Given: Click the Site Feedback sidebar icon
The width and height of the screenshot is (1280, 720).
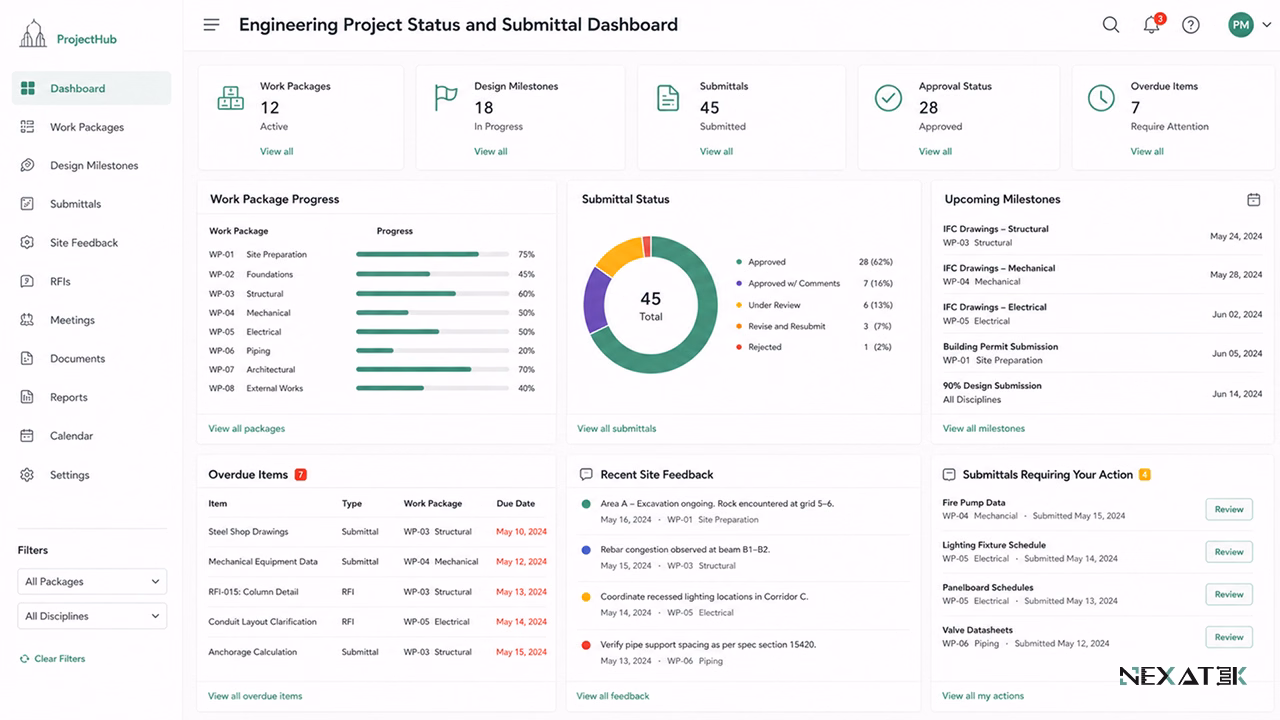Looking at the screenshot, I should coord(28,243).
